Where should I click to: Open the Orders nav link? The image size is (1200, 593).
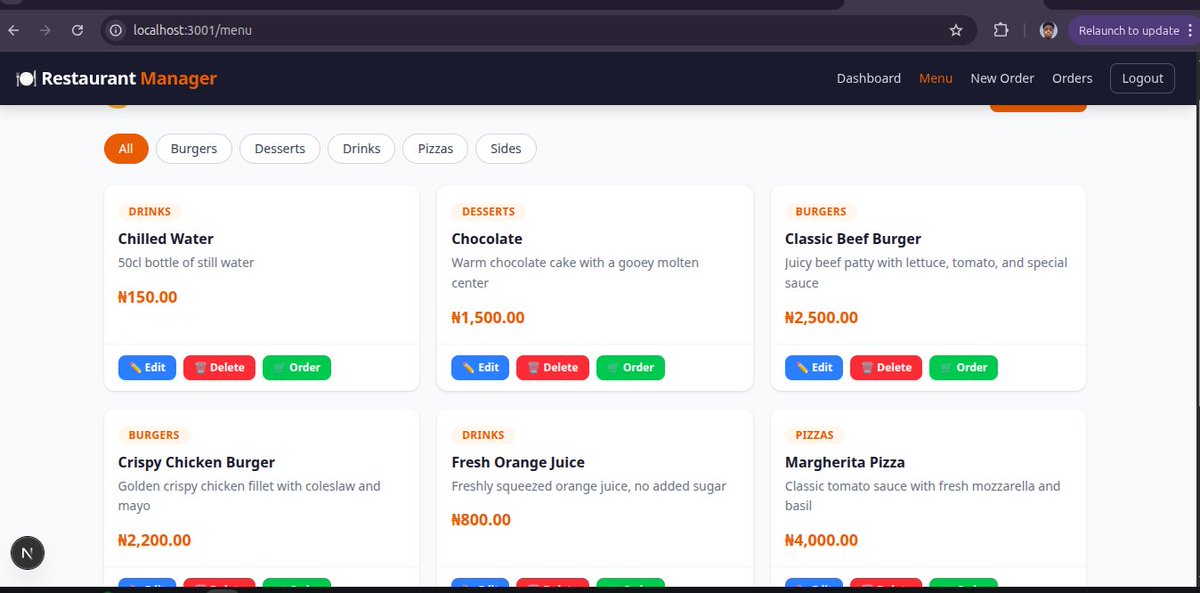point(1072,78)
